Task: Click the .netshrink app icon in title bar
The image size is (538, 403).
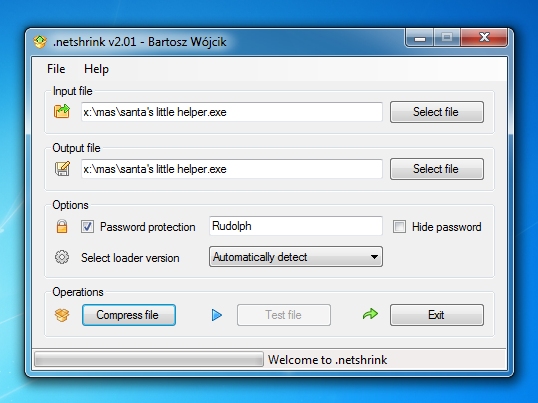Action: 40,42
